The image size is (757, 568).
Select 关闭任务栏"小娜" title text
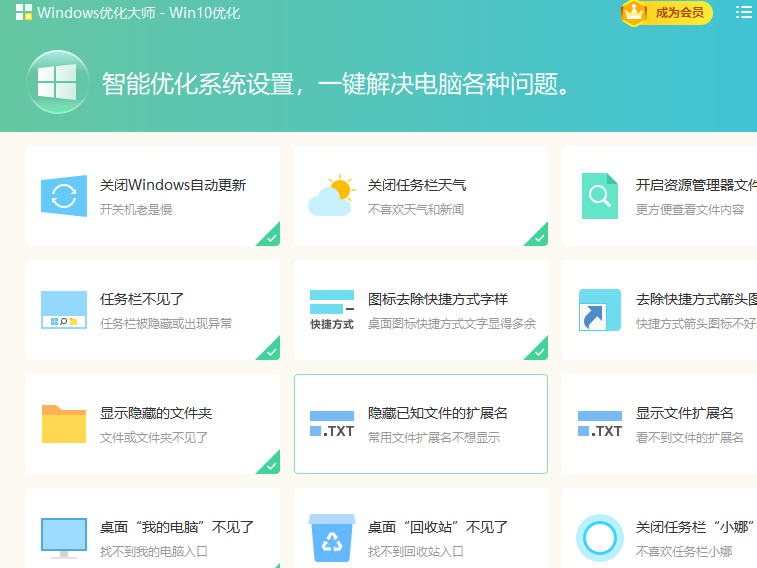[695, 526]
